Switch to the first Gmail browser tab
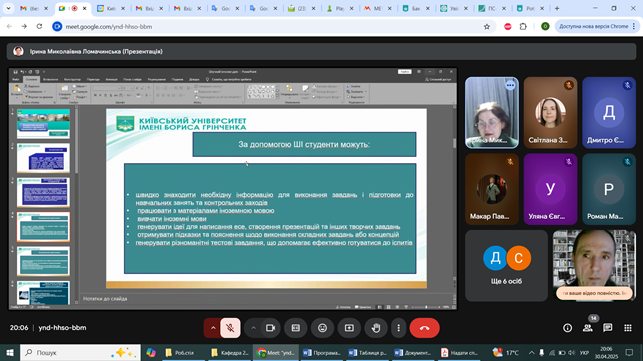The image size is (643, 361). pyautogui.click(x=33, y=8)
